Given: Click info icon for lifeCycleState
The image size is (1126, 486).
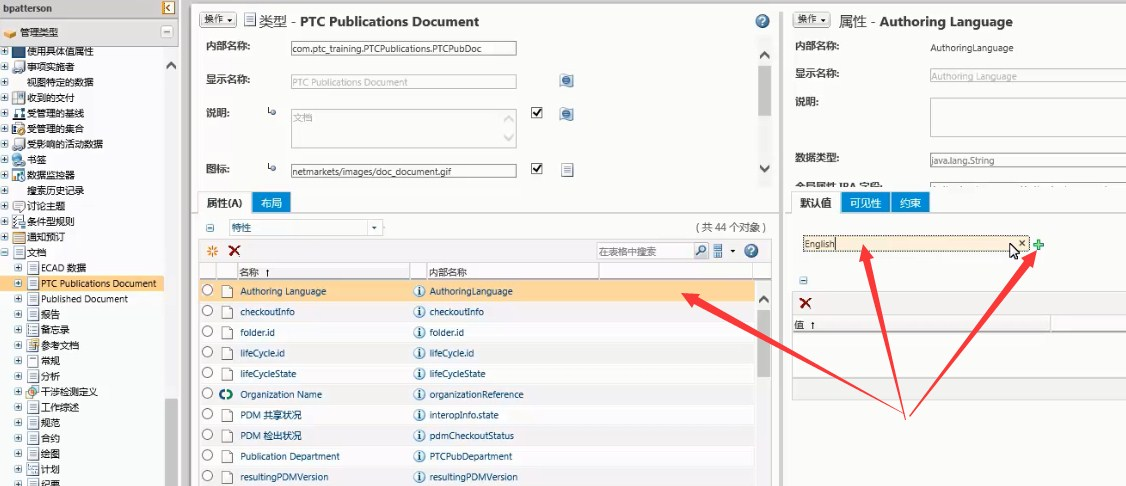Looking at the screenshot, I should pyautogui.click(x=419, y=373).
